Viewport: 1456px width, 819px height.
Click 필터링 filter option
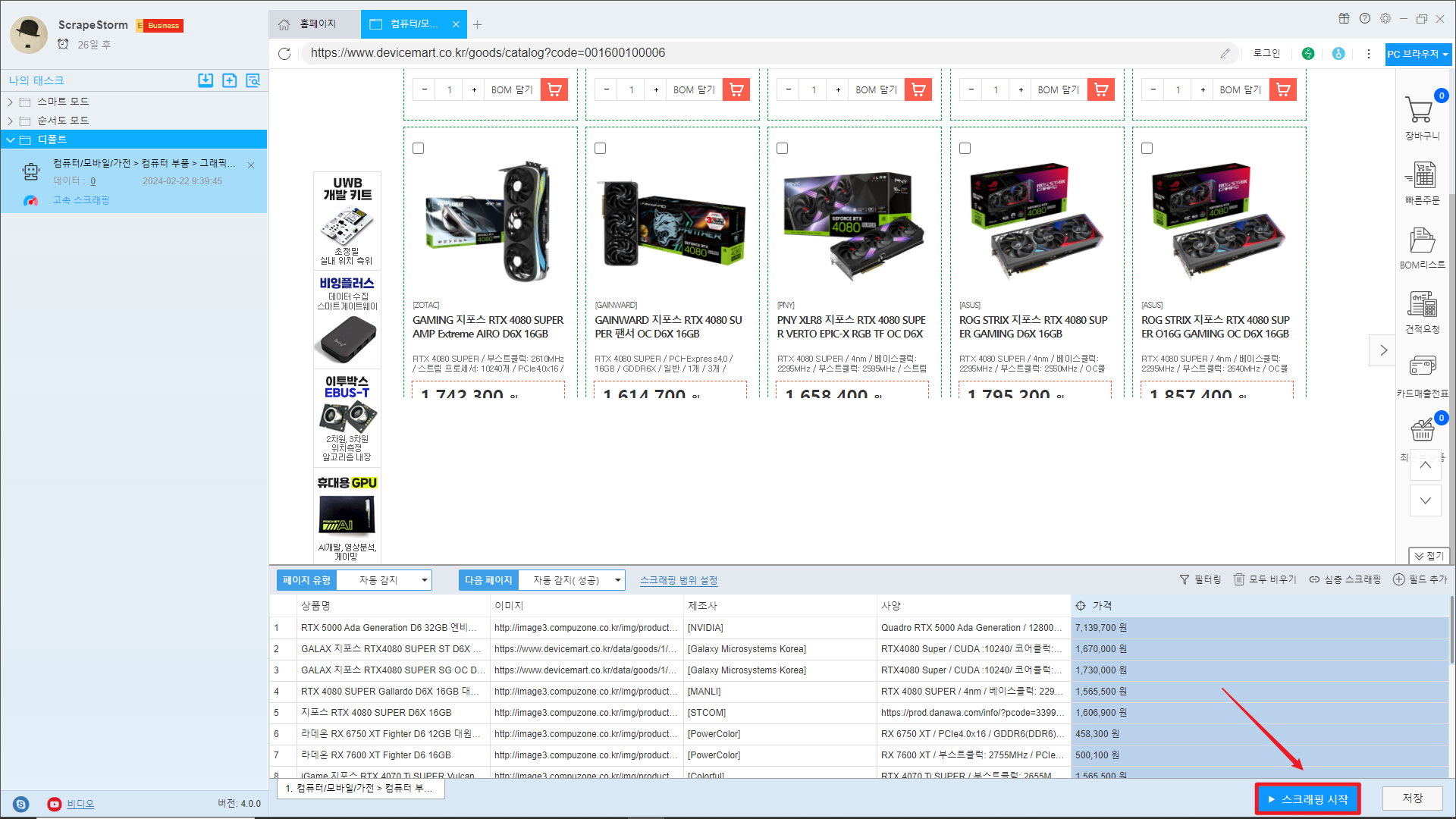1200,579
